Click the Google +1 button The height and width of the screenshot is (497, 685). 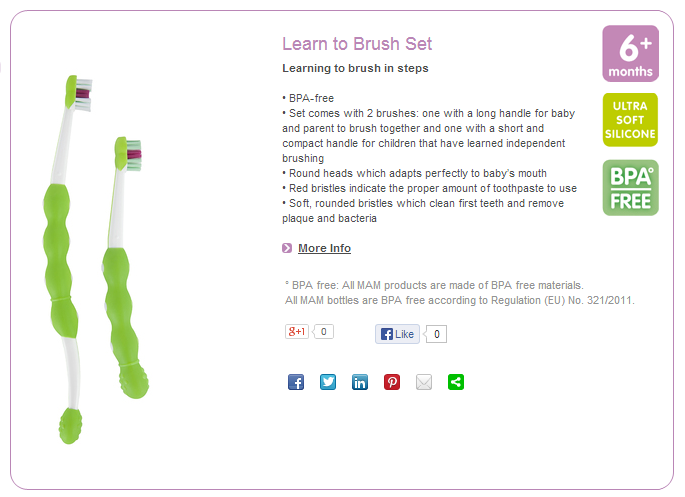[297, 331]
